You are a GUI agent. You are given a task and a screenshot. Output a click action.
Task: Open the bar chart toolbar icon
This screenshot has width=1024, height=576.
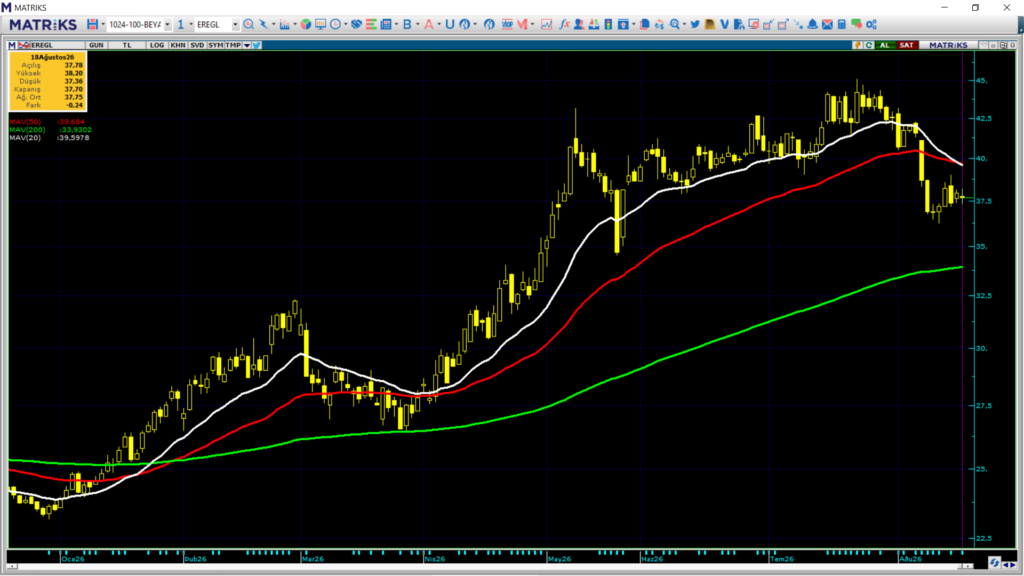(x=284, y=24)
